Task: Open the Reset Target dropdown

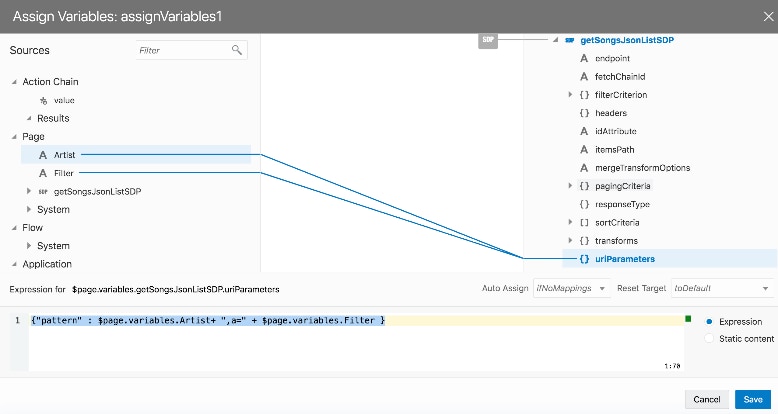Action: click(721, 288)
